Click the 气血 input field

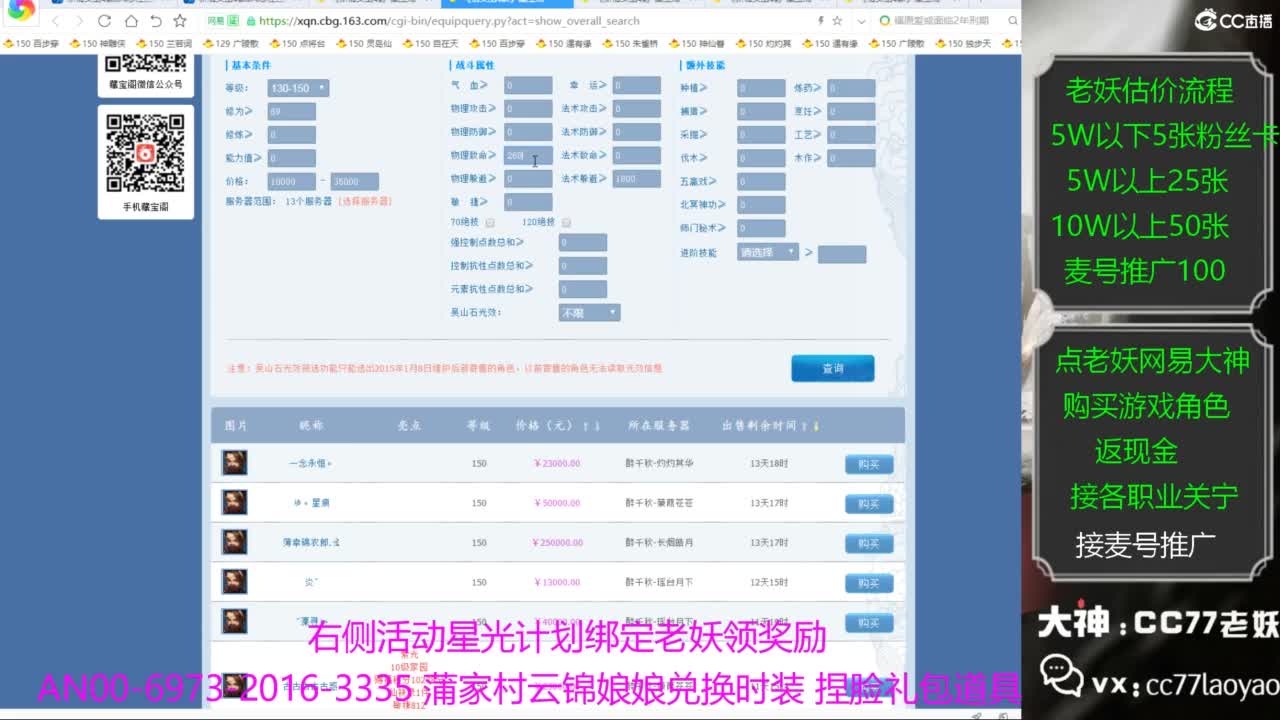pyautogui.click(x=528, y=85)
